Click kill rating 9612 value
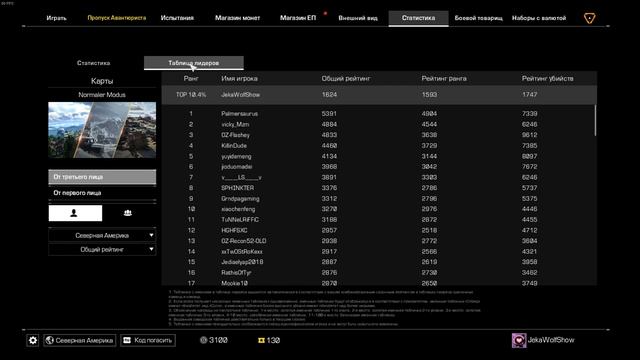The height and width of the screenshot is (360, 640). point(529,135)
